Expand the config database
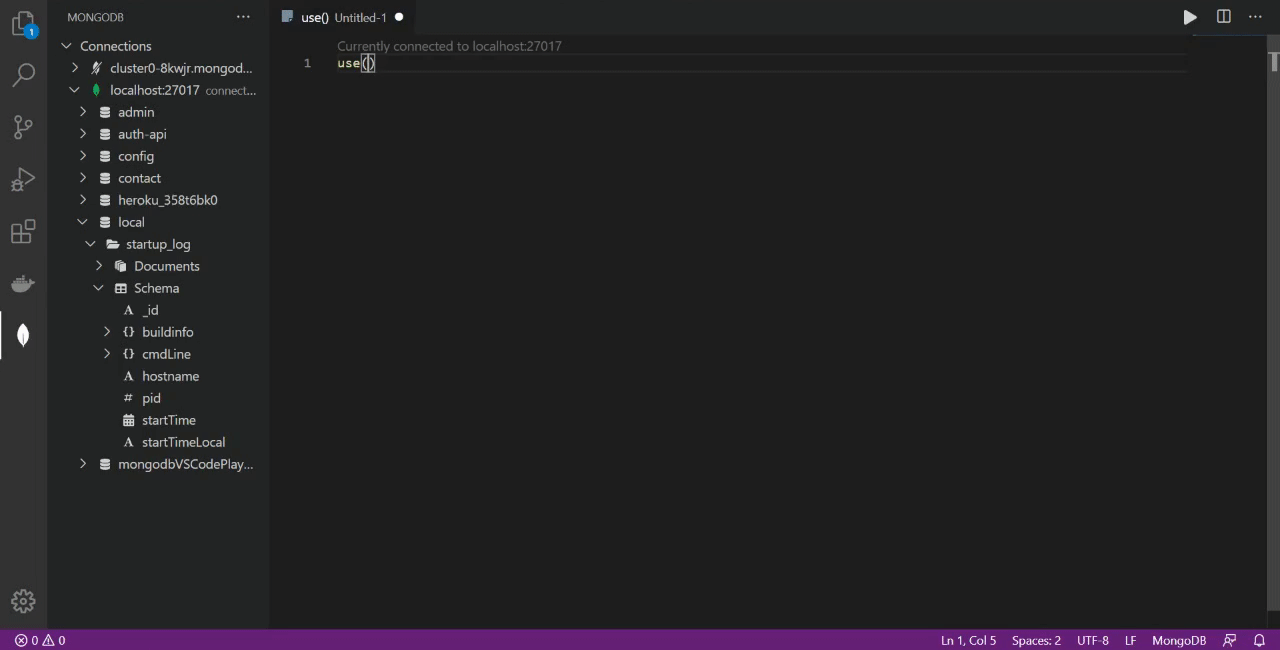 pyautogui.click(x=83, y=156)
